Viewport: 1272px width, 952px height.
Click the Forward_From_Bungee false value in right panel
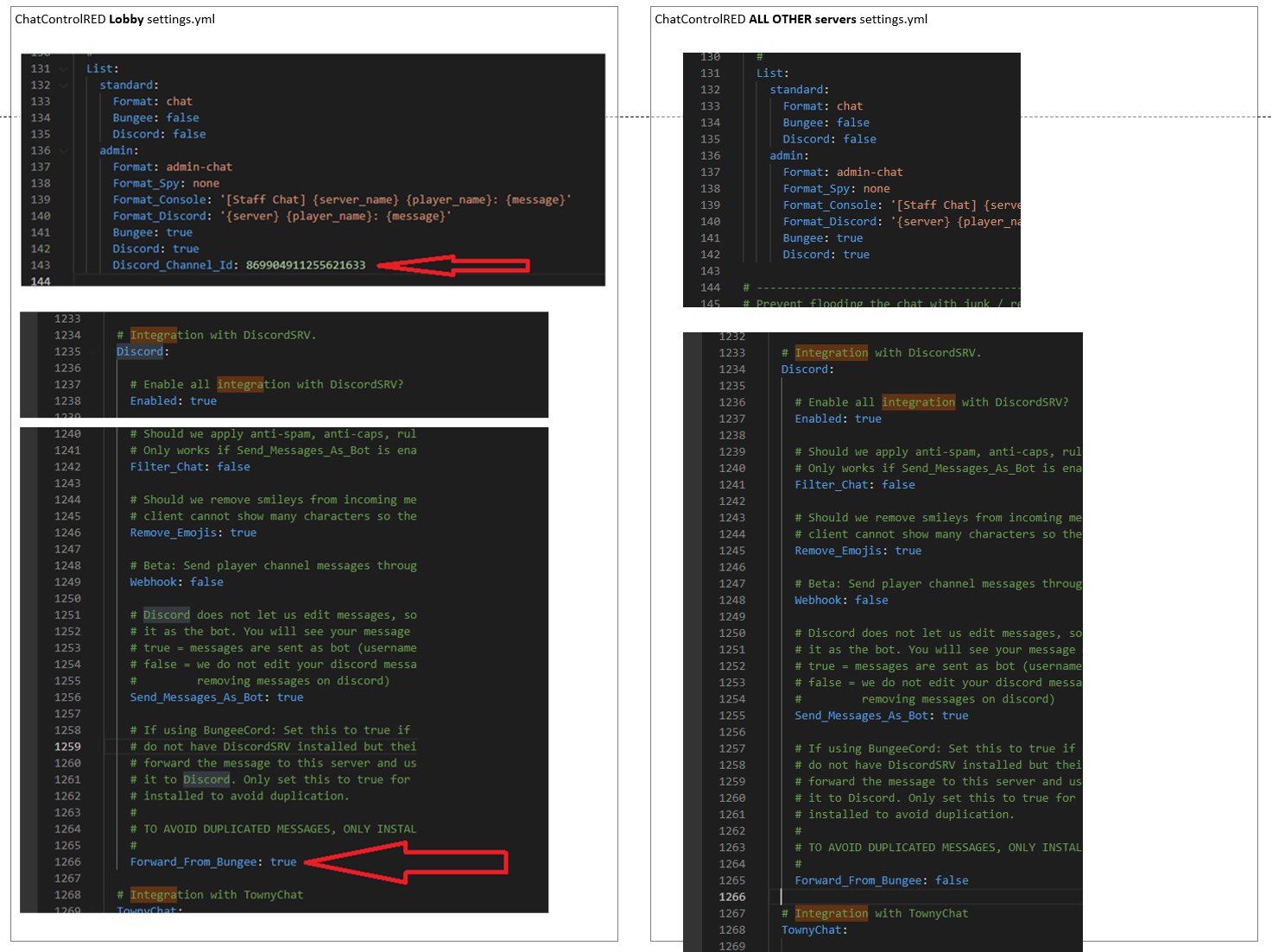click(952, 879)
